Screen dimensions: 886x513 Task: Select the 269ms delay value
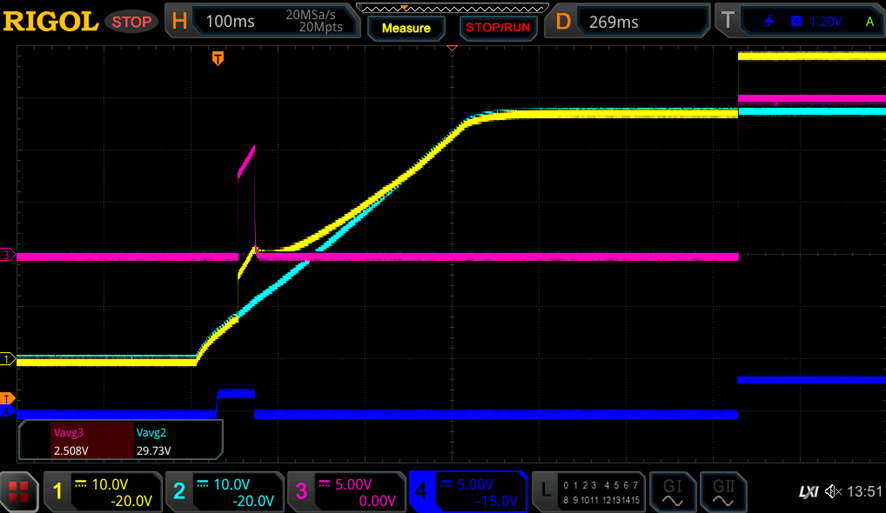pyautogui.click(x=614, y=22)
